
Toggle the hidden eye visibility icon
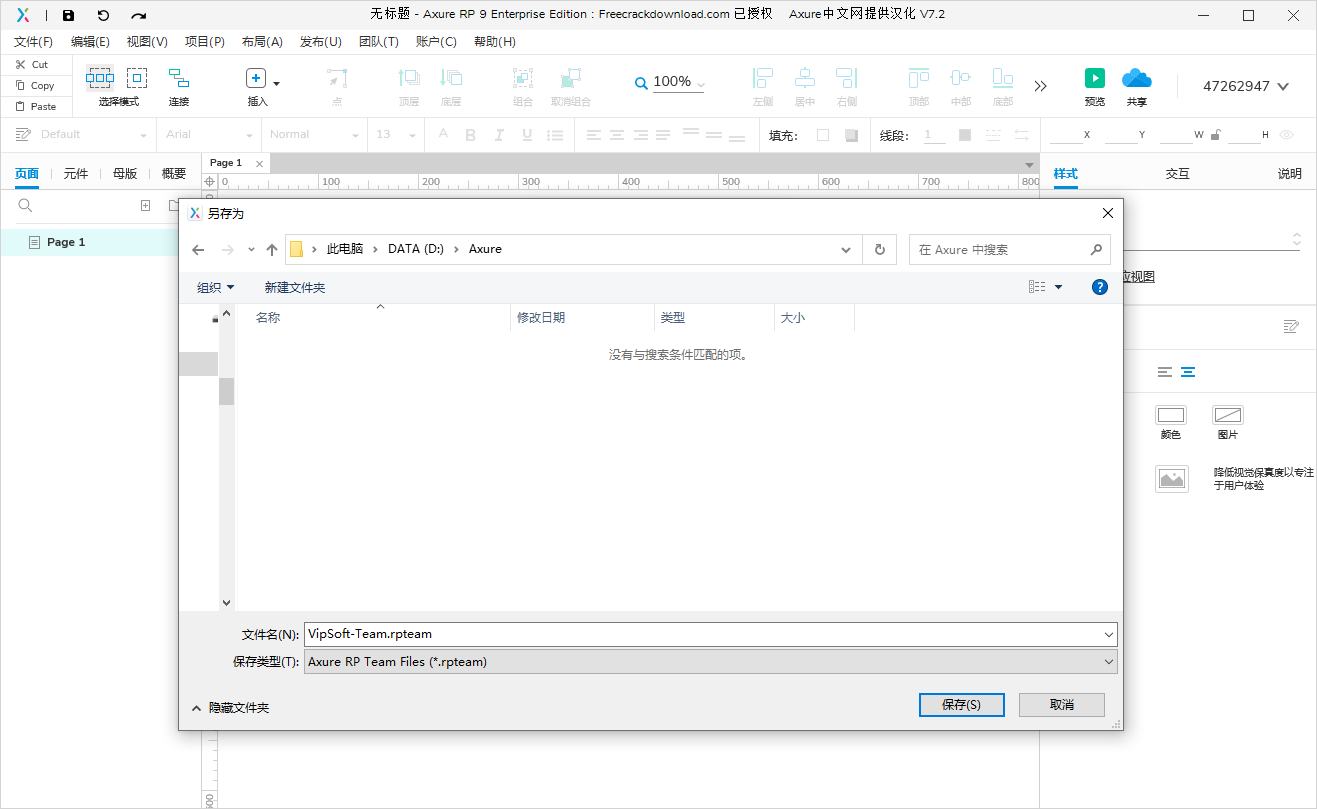tap(1287, 135)
